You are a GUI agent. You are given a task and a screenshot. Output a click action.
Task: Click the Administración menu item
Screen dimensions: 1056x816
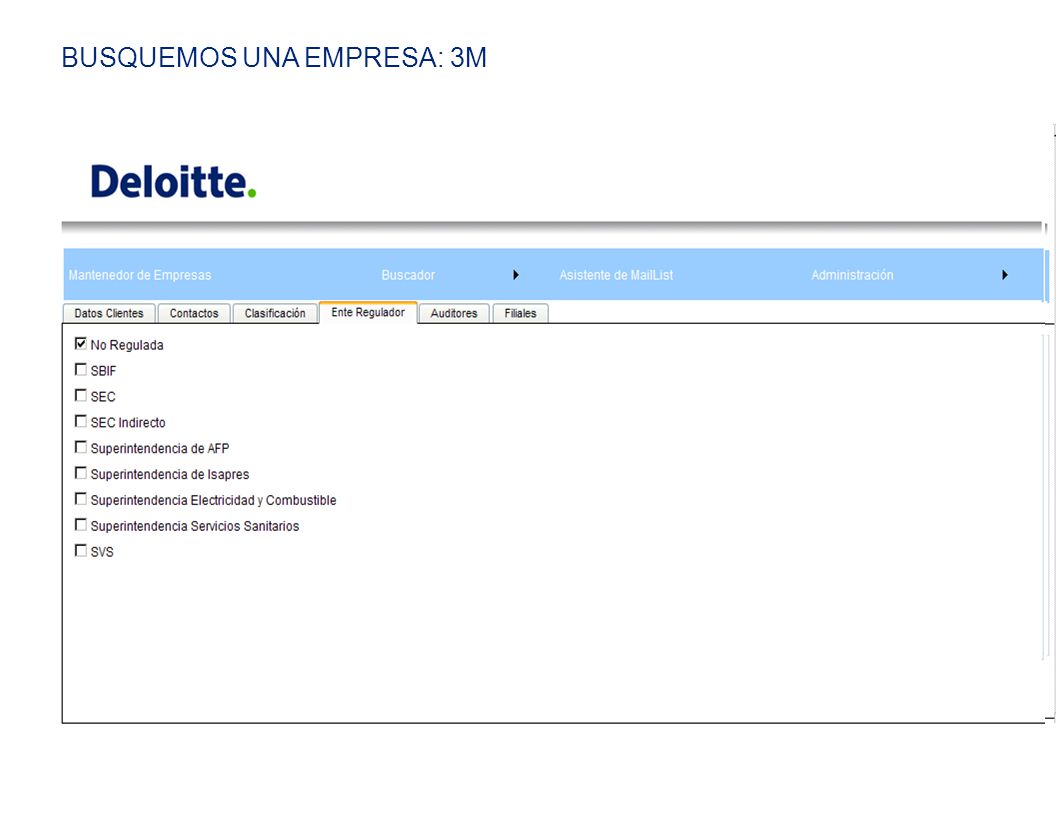point(852,275)
